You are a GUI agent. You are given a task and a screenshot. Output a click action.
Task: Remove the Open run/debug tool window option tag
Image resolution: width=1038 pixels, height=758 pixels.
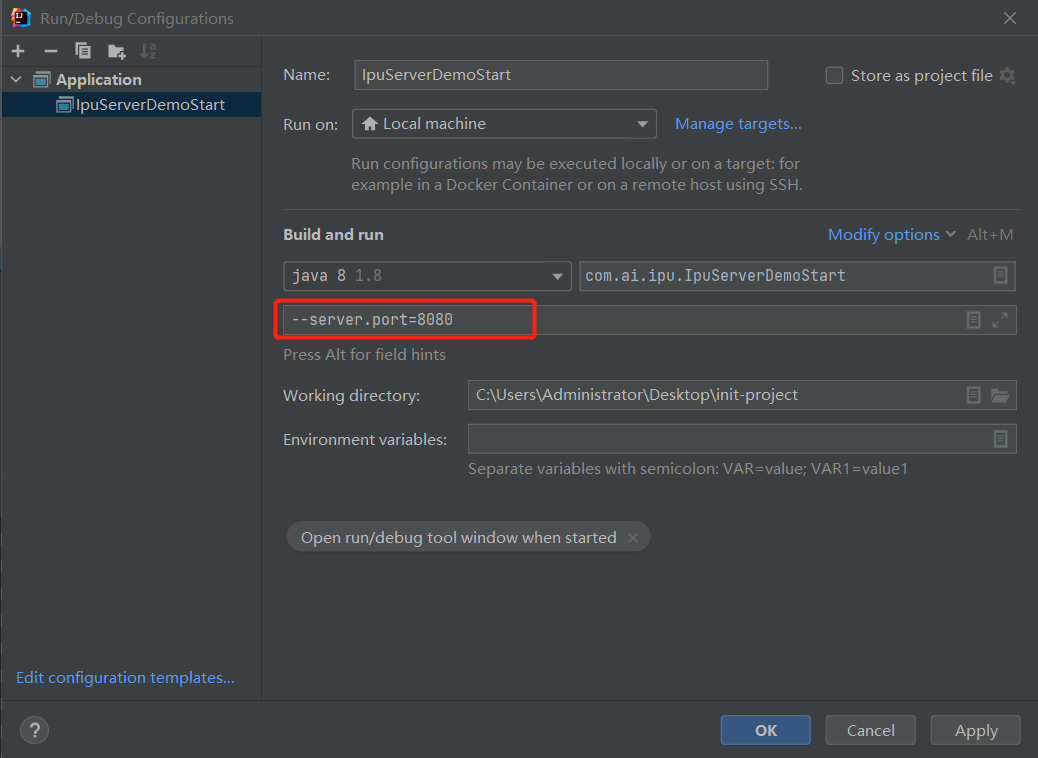(x=632, y=538)
